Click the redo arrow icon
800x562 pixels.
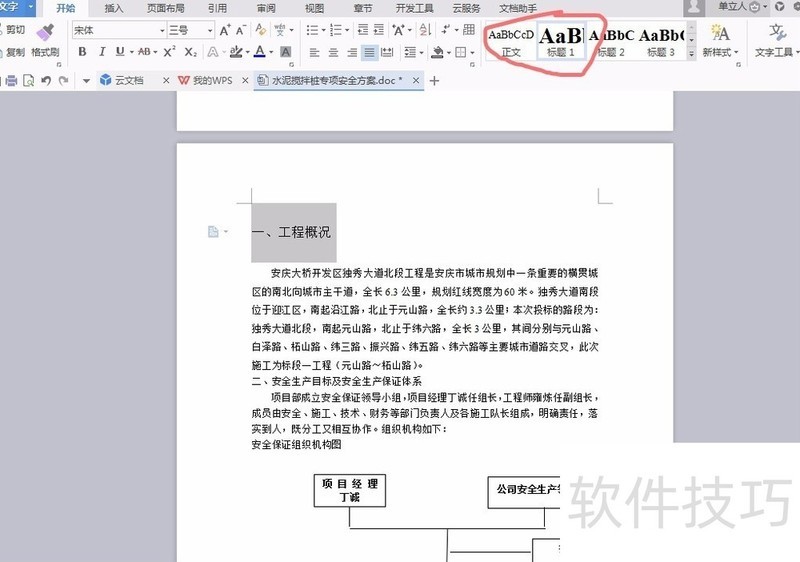63,81
